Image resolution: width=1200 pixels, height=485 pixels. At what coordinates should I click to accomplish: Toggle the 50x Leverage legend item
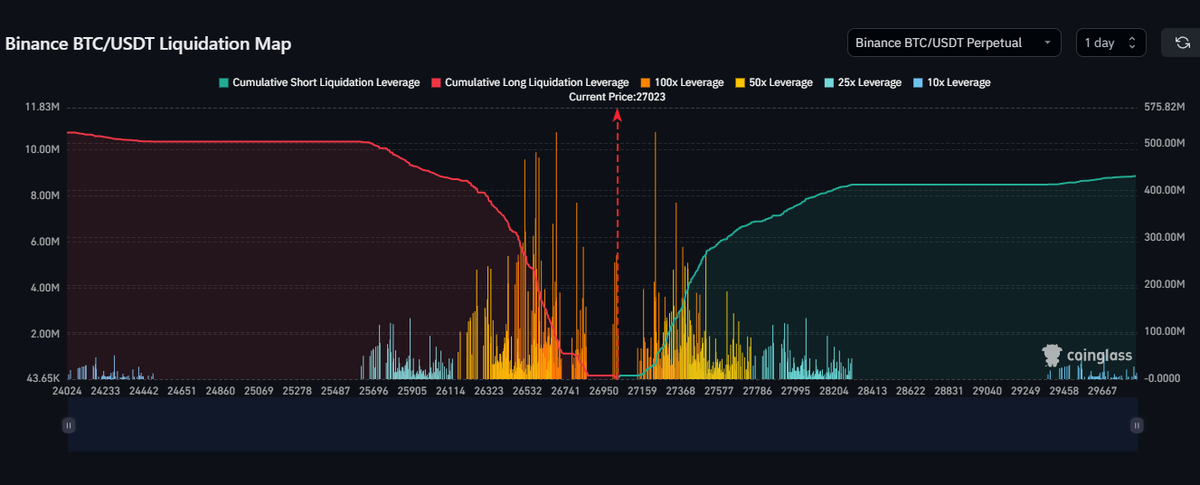(x=772, y=82)
